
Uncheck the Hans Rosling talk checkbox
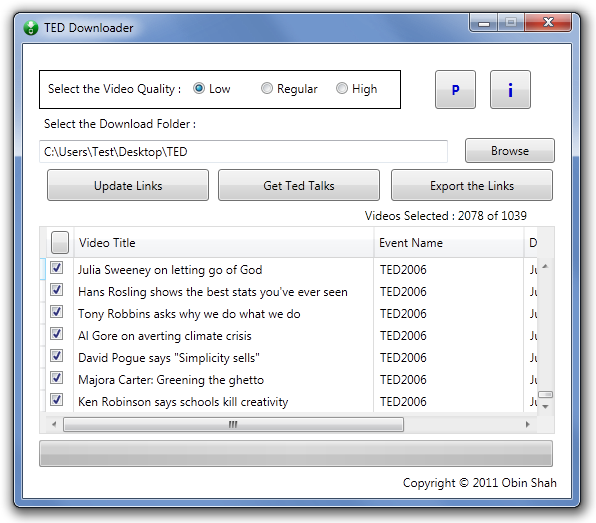coord(57,290)
